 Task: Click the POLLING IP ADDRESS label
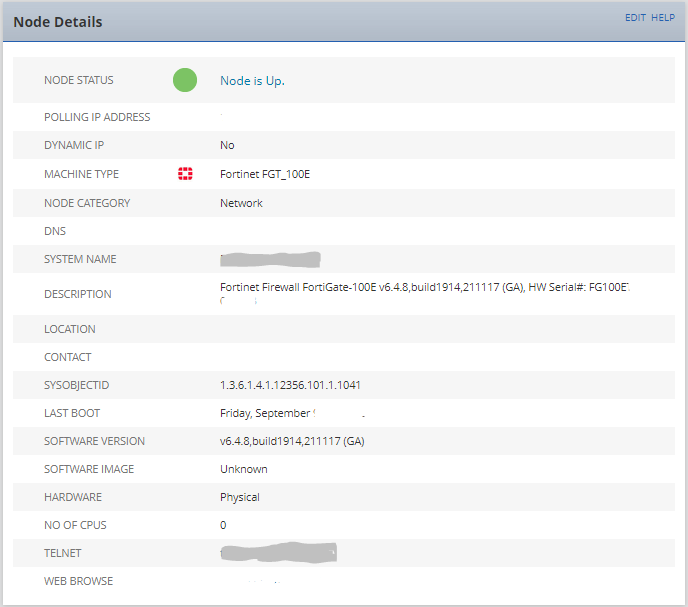[x=97, y=117]
